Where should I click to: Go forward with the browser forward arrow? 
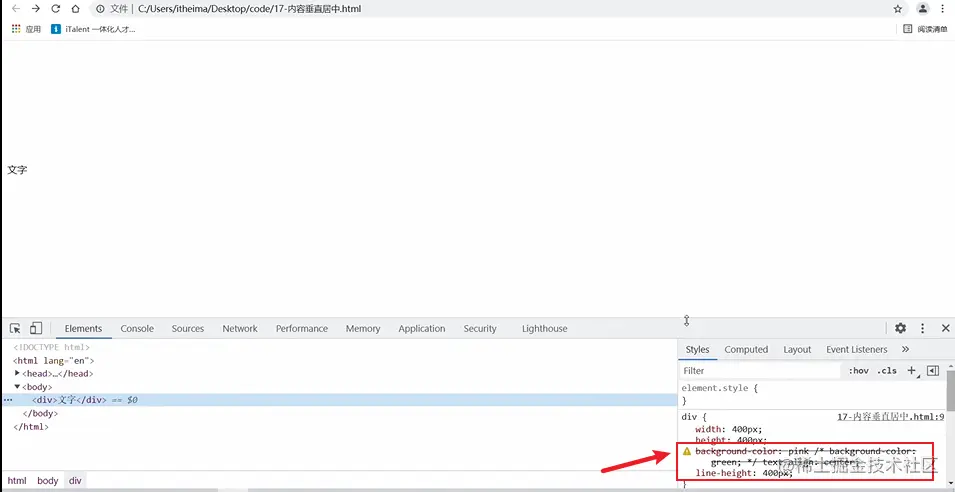pyautogui.click(x=36, y=9)
